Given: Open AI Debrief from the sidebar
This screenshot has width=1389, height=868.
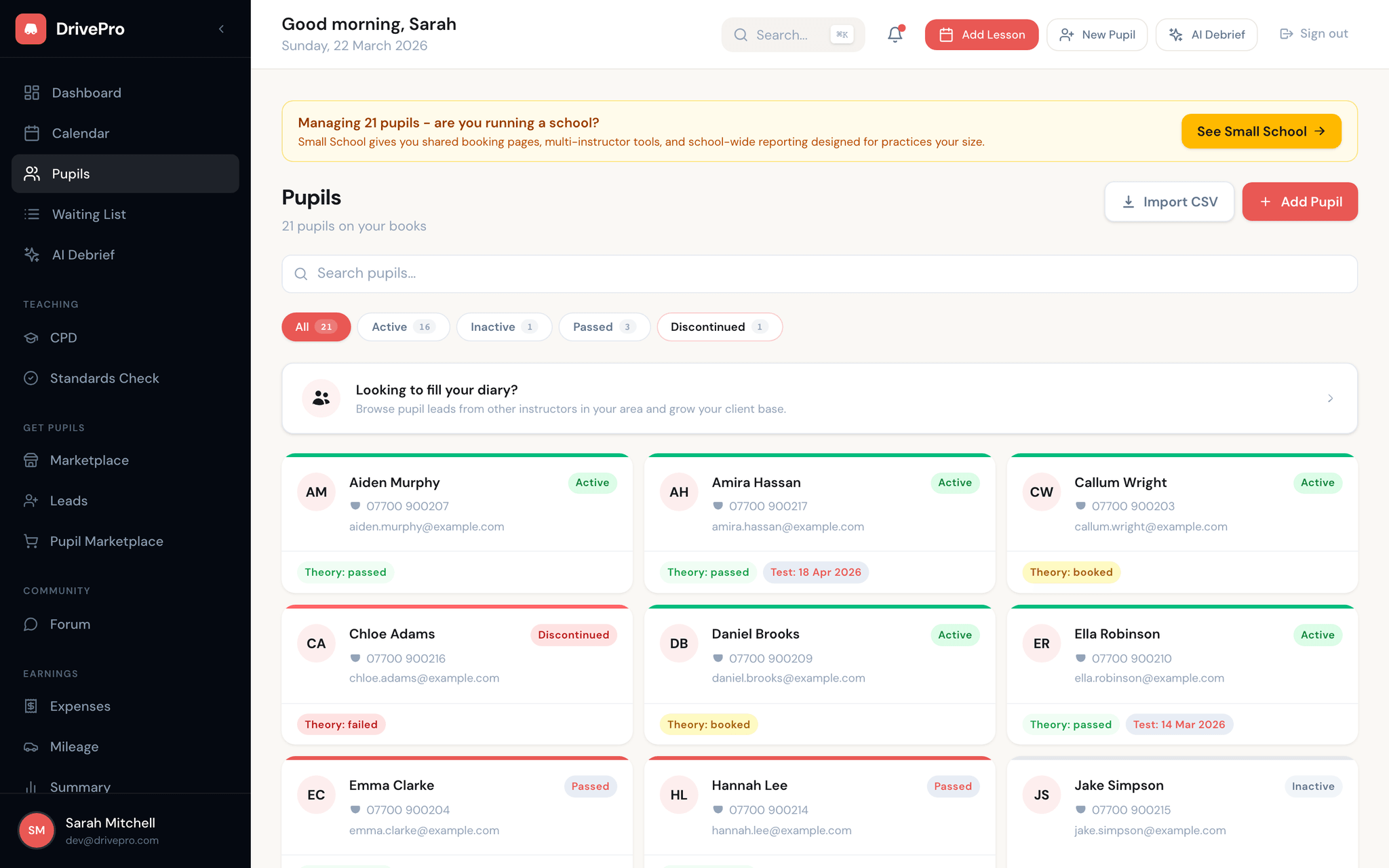Looking at the screenshot, I should point(83,254).
